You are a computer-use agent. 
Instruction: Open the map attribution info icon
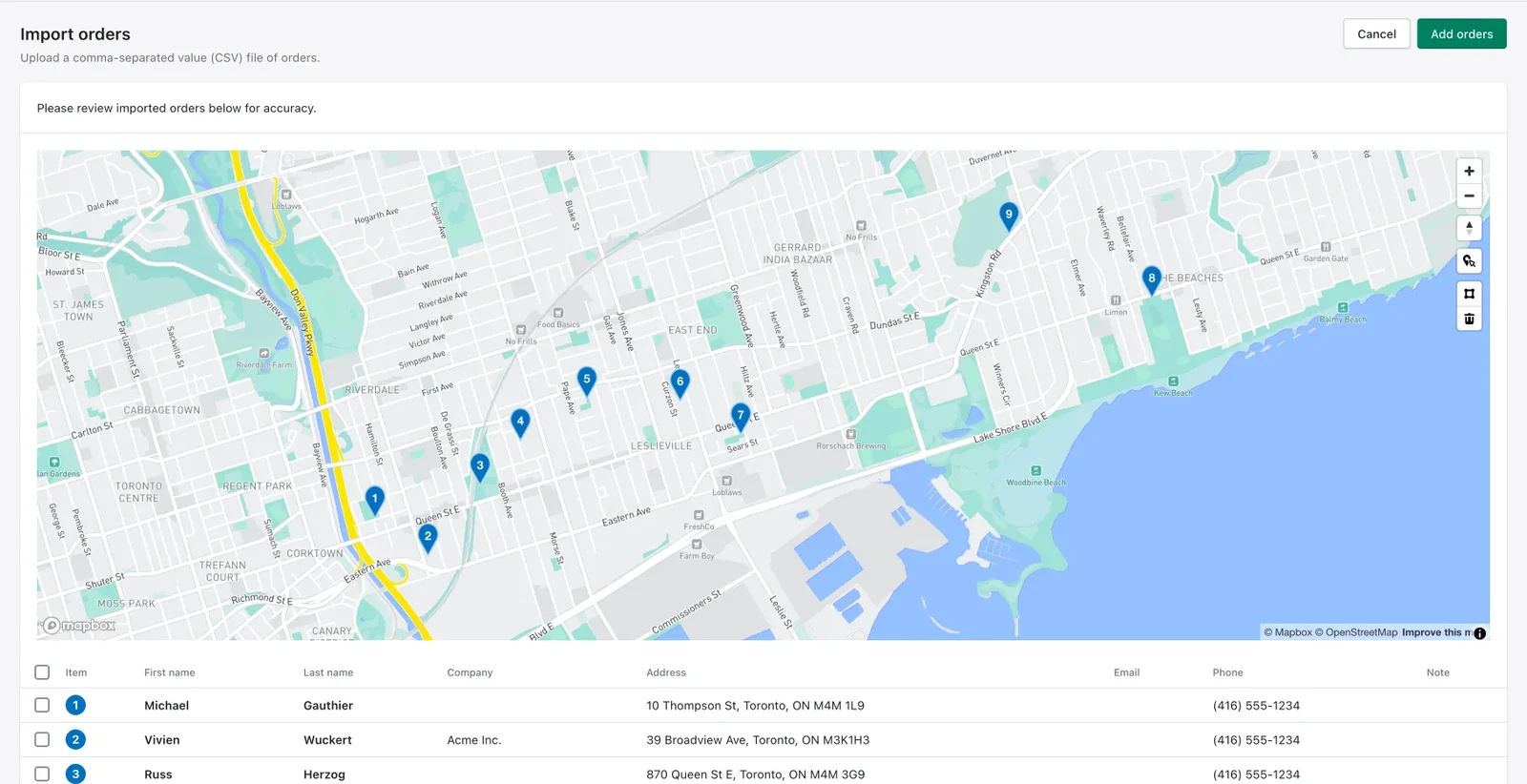(x=1479, y=633)
